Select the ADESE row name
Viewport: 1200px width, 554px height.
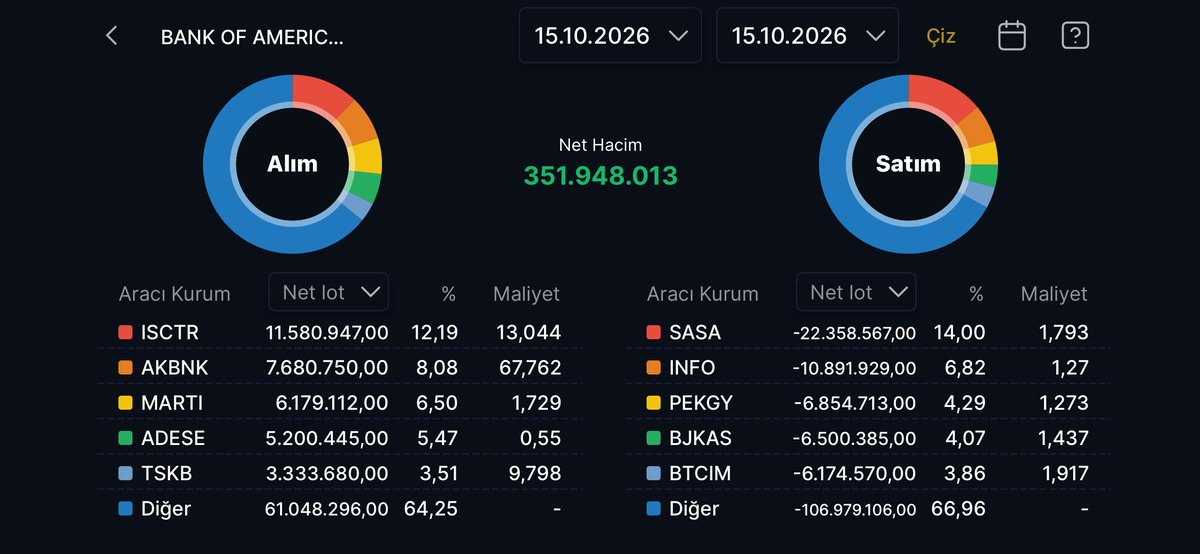pyautogui.click(x=173, y=438)
